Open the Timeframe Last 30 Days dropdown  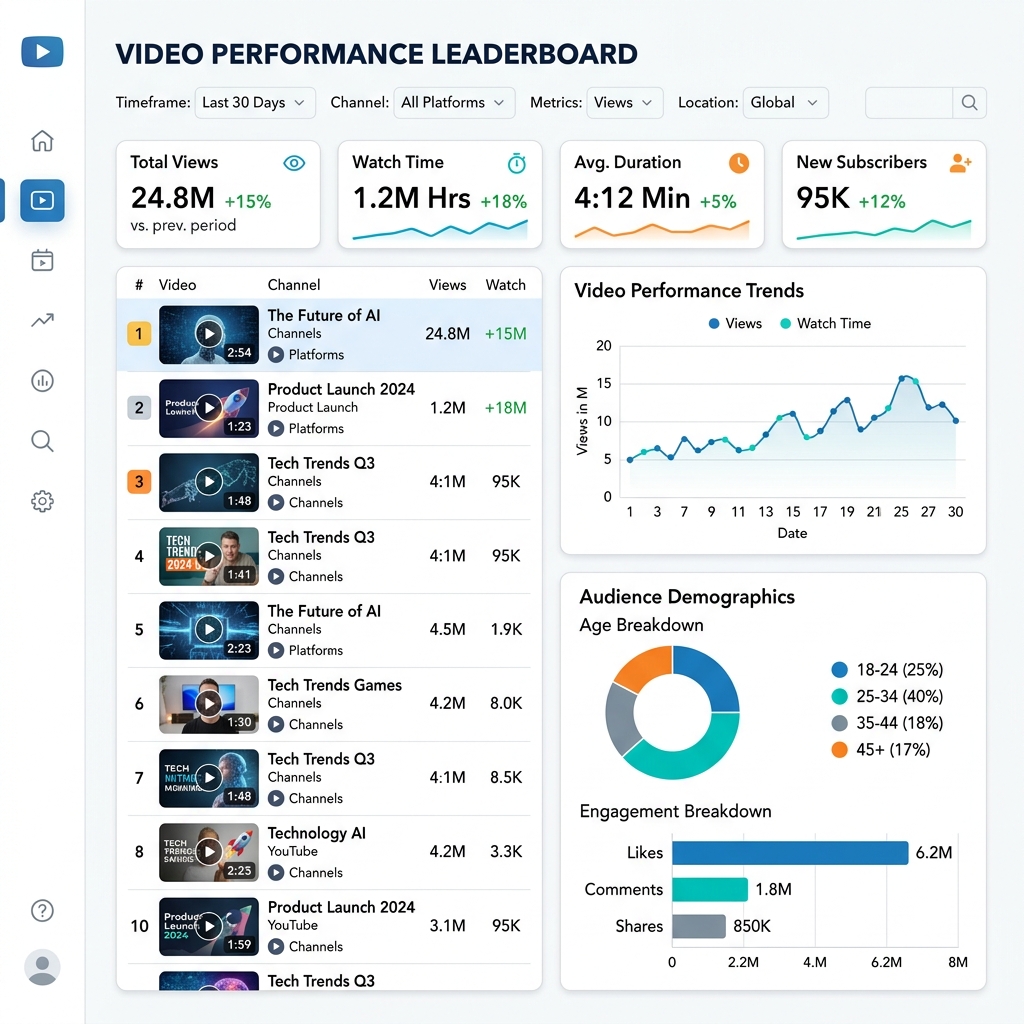255,103
